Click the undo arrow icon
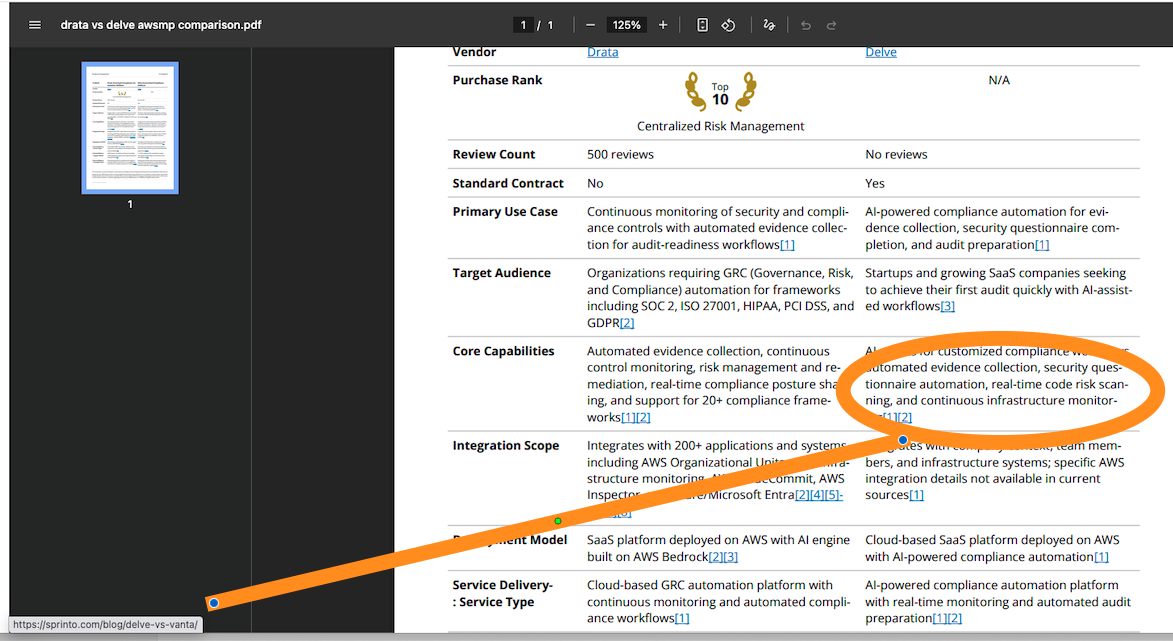Image resolution: width=1173 pixels, height=641 pixels. (x=806, y=25)
